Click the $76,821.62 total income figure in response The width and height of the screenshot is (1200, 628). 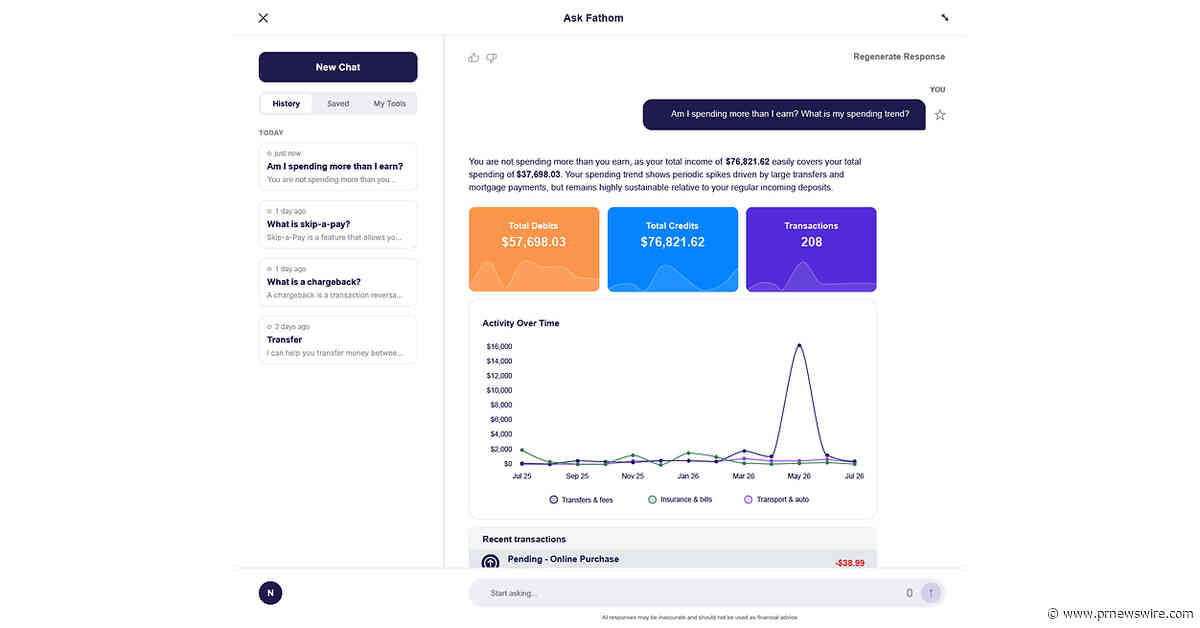point(747,161)
